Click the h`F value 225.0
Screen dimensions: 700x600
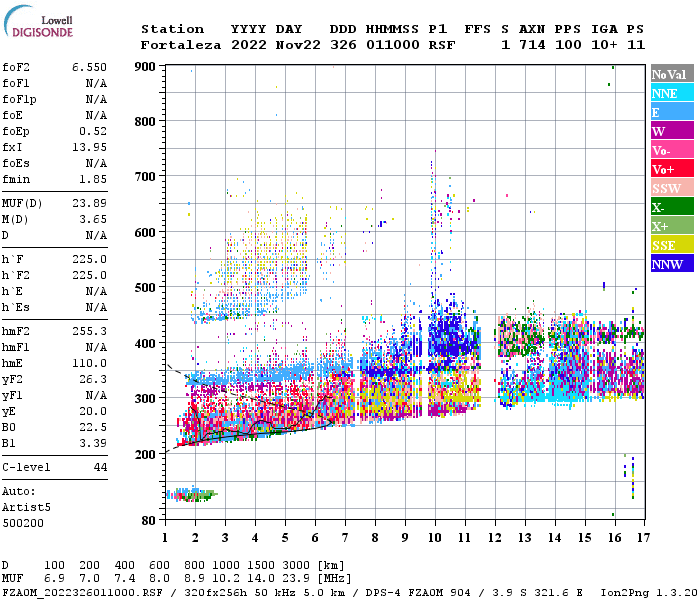(x=89, y=259)
